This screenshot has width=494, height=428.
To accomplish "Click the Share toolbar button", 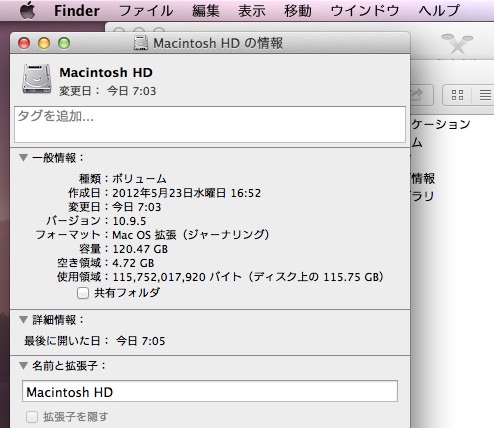I will [421, 95].
